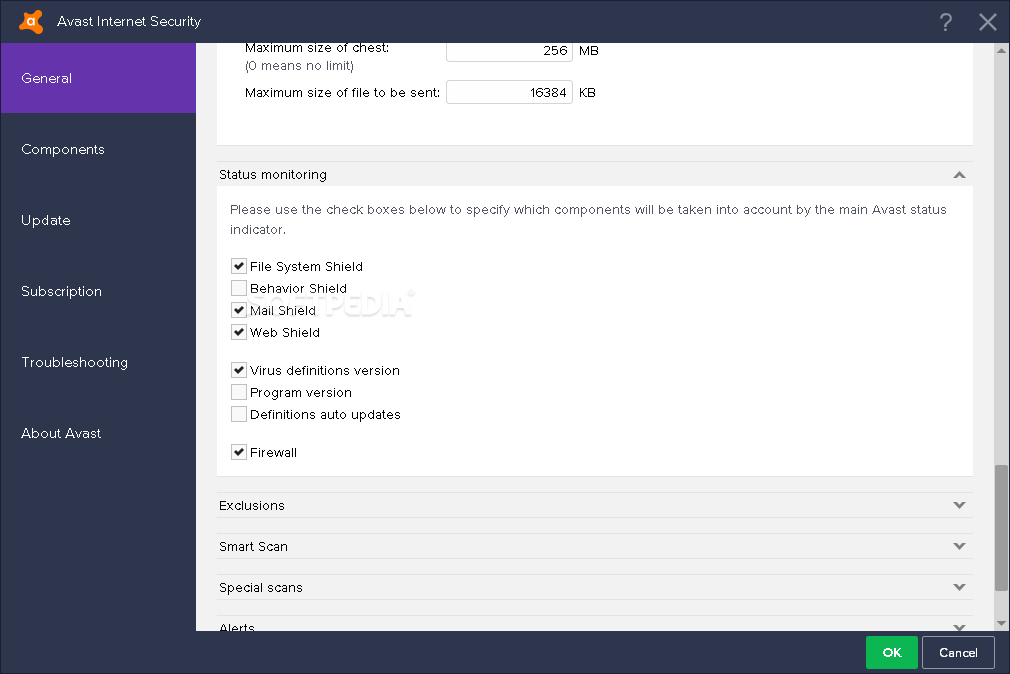Enable the Behavior Shield checkbox

coord(239,289)
